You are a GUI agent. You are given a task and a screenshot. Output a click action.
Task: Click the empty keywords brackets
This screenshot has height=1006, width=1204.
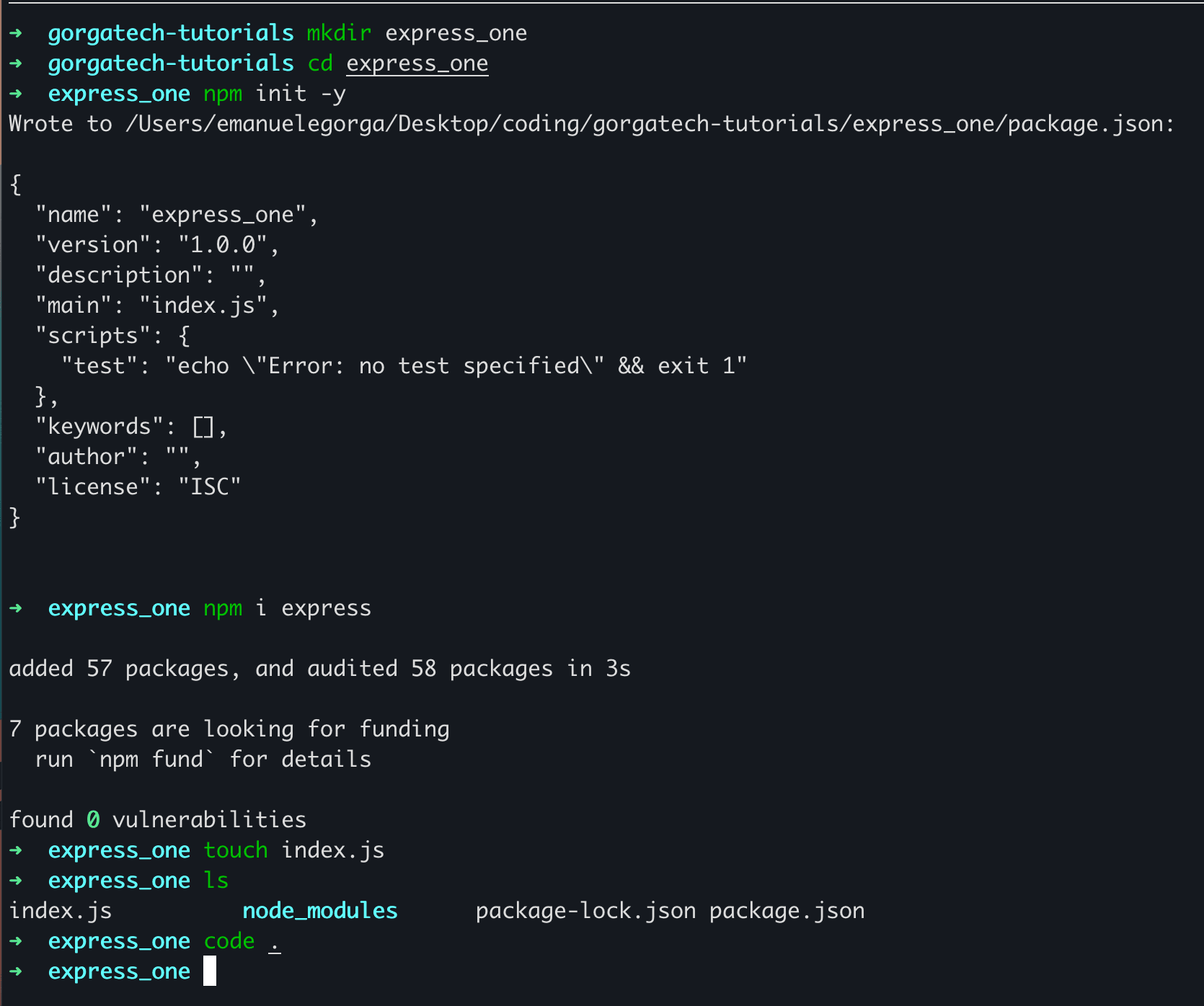pyautogui.click(x=203, y=427)
